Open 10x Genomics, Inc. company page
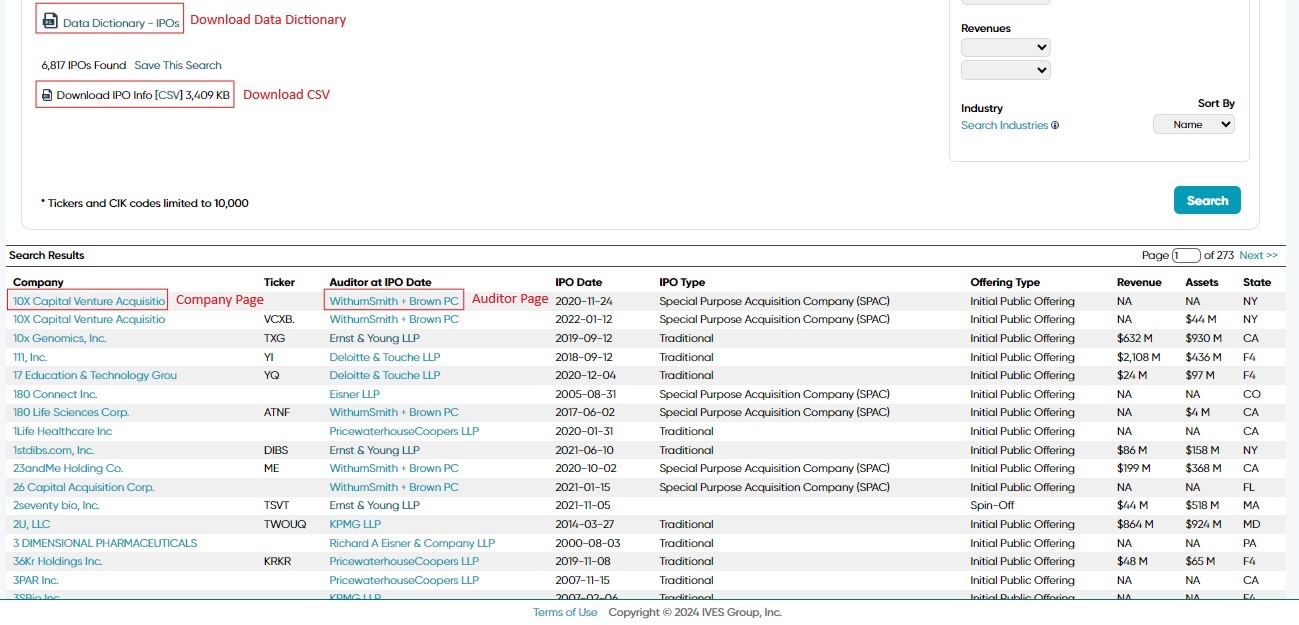 [59, 338]
